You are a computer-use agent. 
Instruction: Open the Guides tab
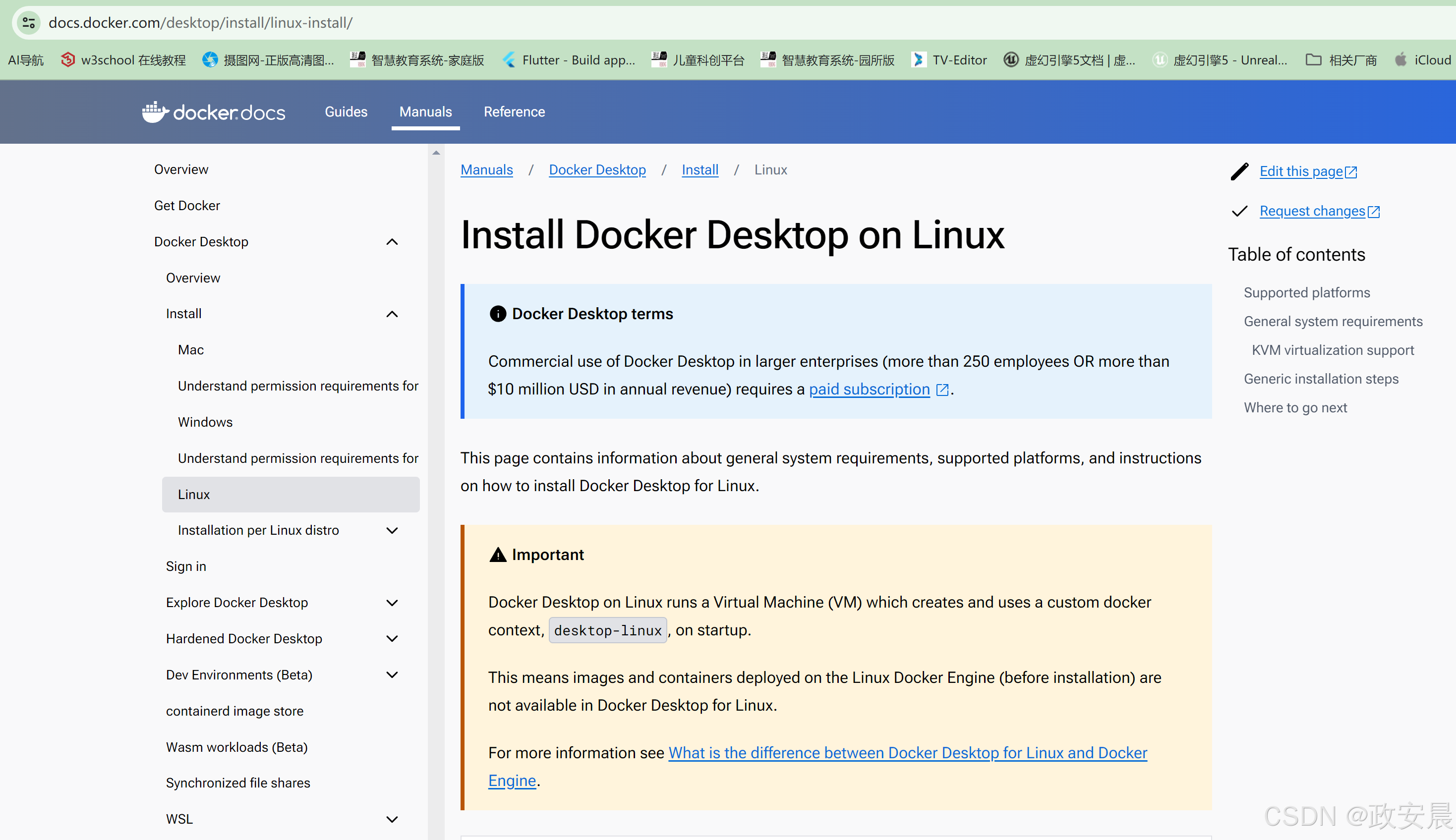346,112
